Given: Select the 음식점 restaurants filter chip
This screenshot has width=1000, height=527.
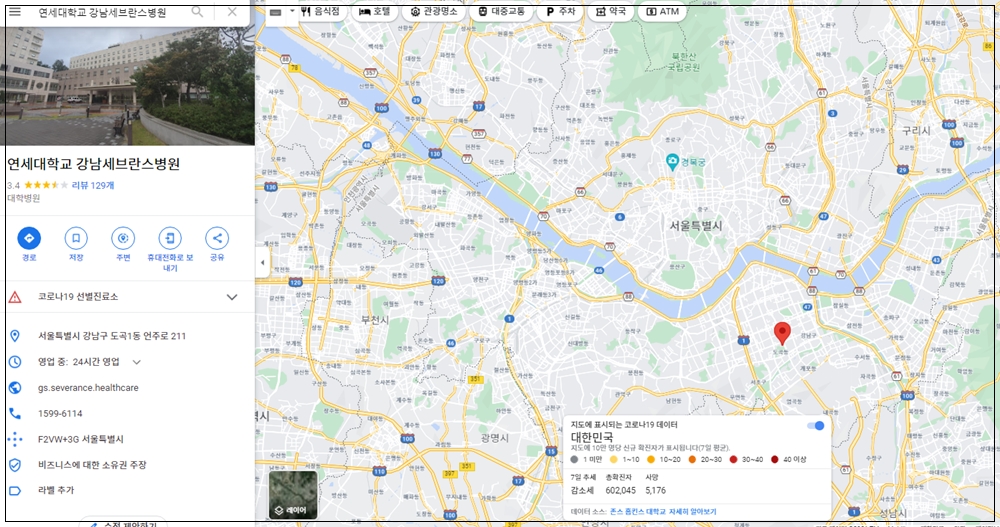Looking at the screenshot, I should pos(321,11).
